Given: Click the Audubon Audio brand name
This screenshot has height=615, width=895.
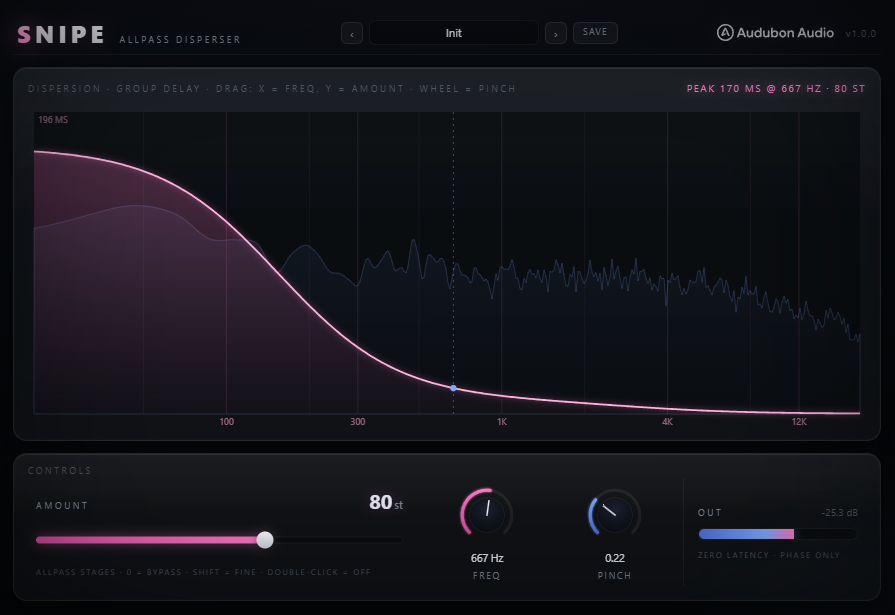Looking at the screenshot, I should tap(785, 33).
